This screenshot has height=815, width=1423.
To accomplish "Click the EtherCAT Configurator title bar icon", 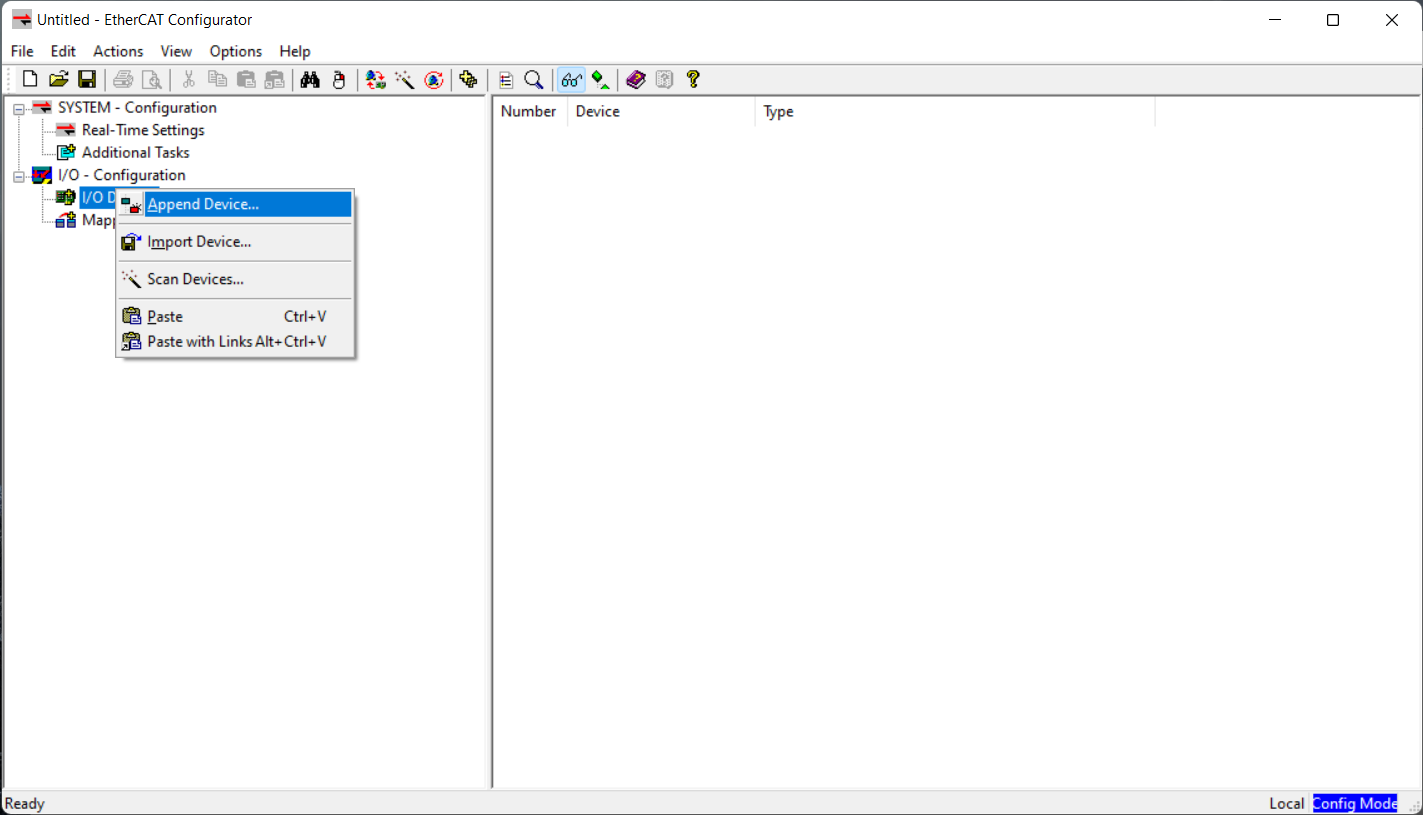I will click(x=21, y=20).
